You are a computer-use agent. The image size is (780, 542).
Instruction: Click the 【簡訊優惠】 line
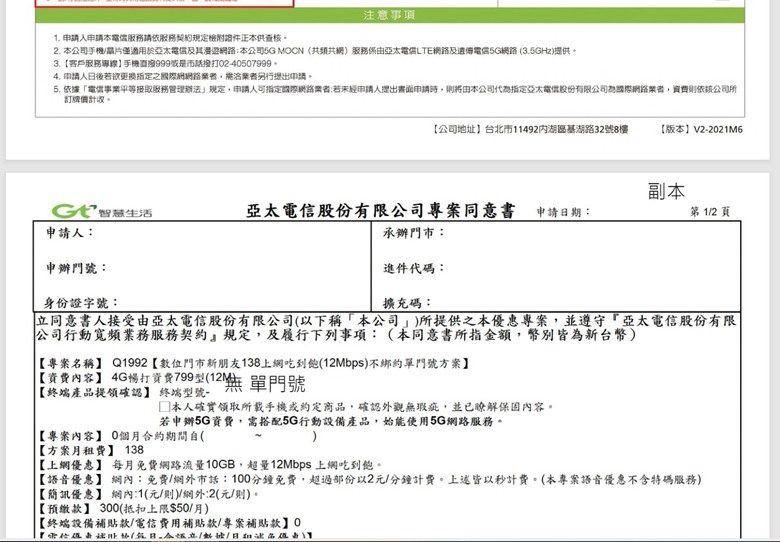[149, 495]
